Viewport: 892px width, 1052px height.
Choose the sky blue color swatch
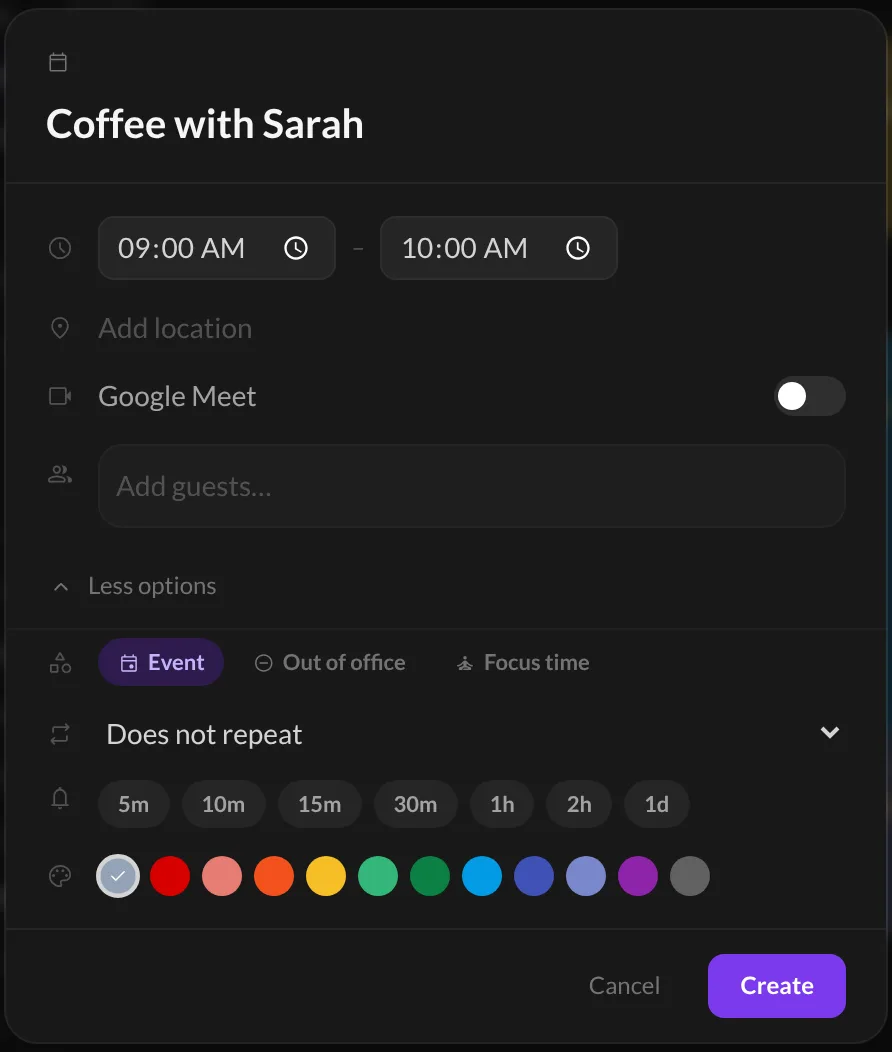(482, 876)
